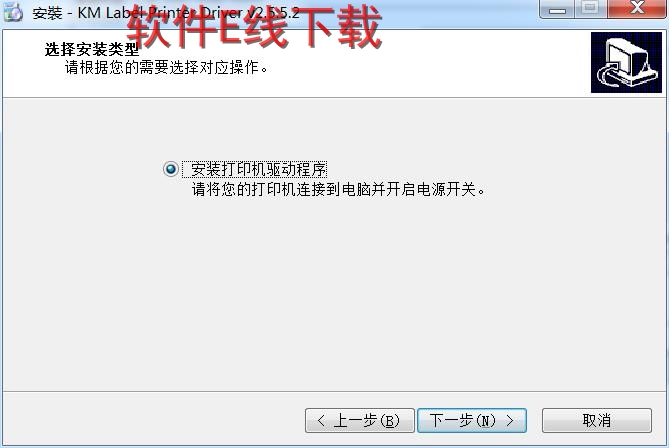Select the 安装打印机驱动程序 radio button
The width and height of the screenshot is (669, 448).
pos(171,169)
